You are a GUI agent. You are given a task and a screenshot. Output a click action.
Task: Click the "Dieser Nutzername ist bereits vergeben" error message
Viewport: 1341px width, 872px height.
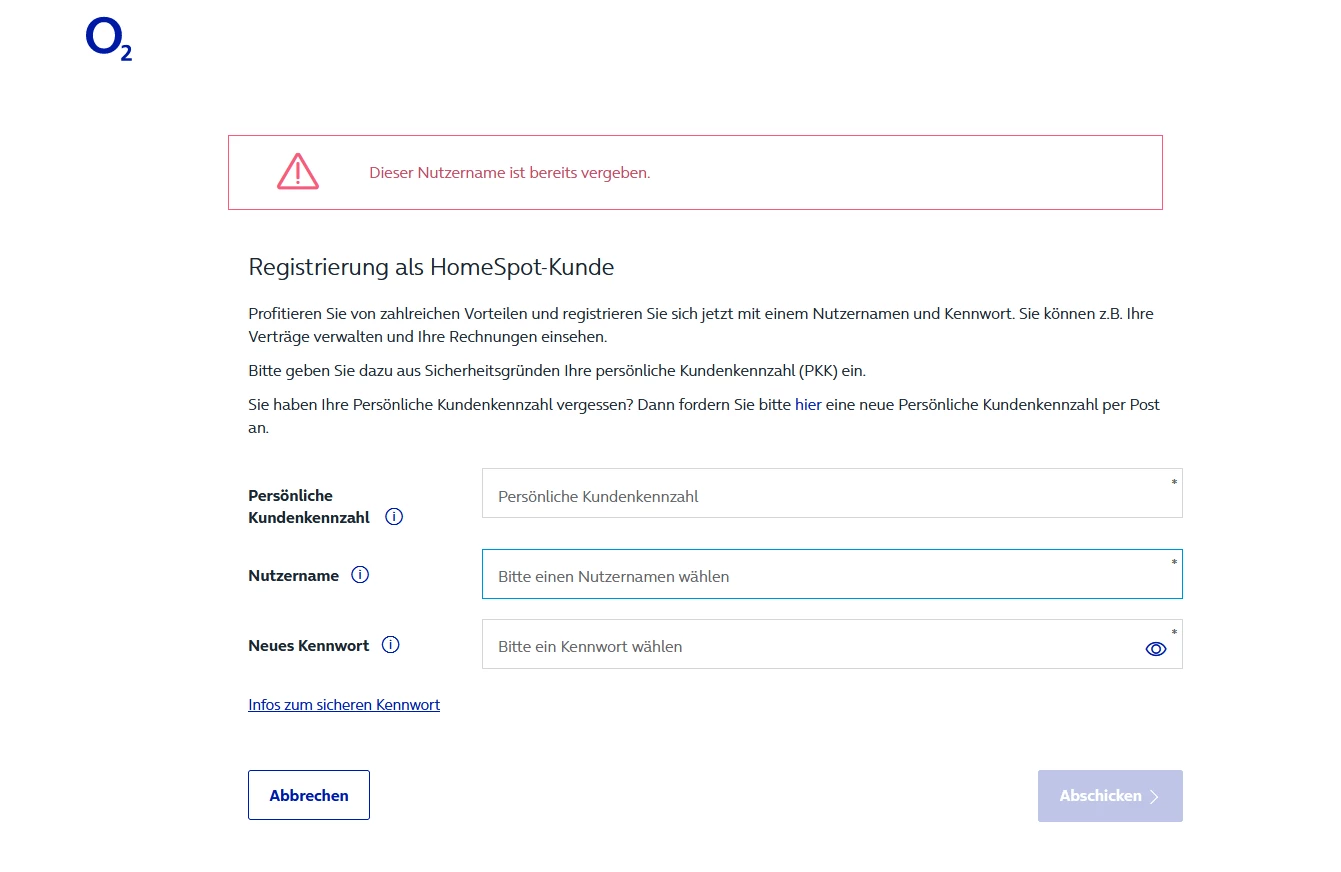tap(510, 173)
